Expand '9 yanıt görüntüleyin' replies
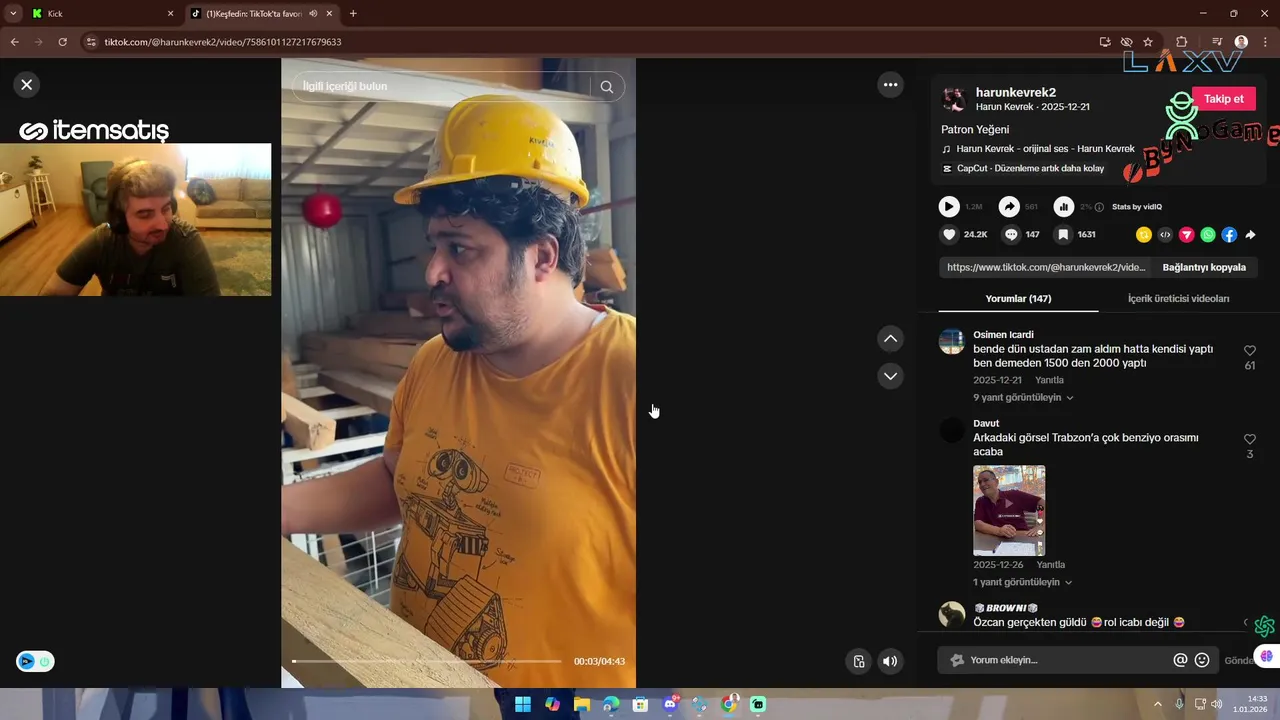The width and height of the screenshot is (1280, 720). (x=1023, y=398)
